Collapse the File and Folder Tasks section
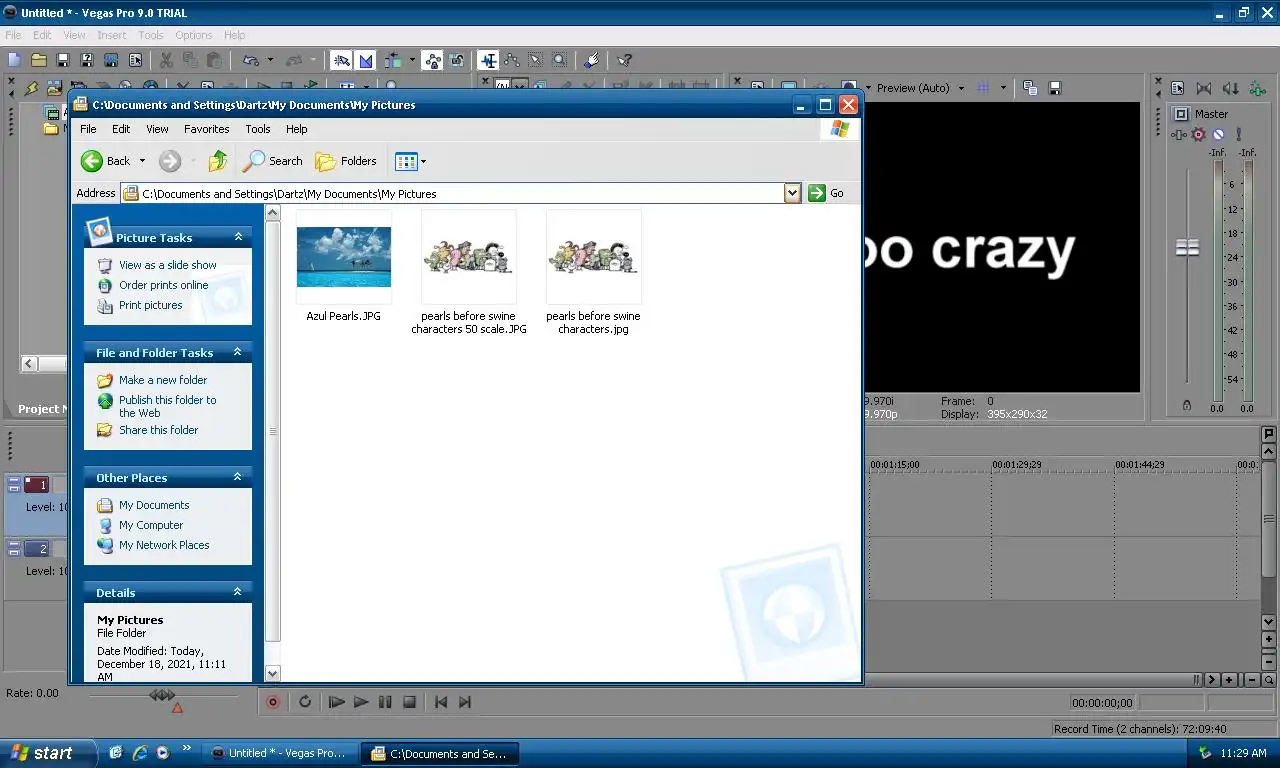 point(238,352)
